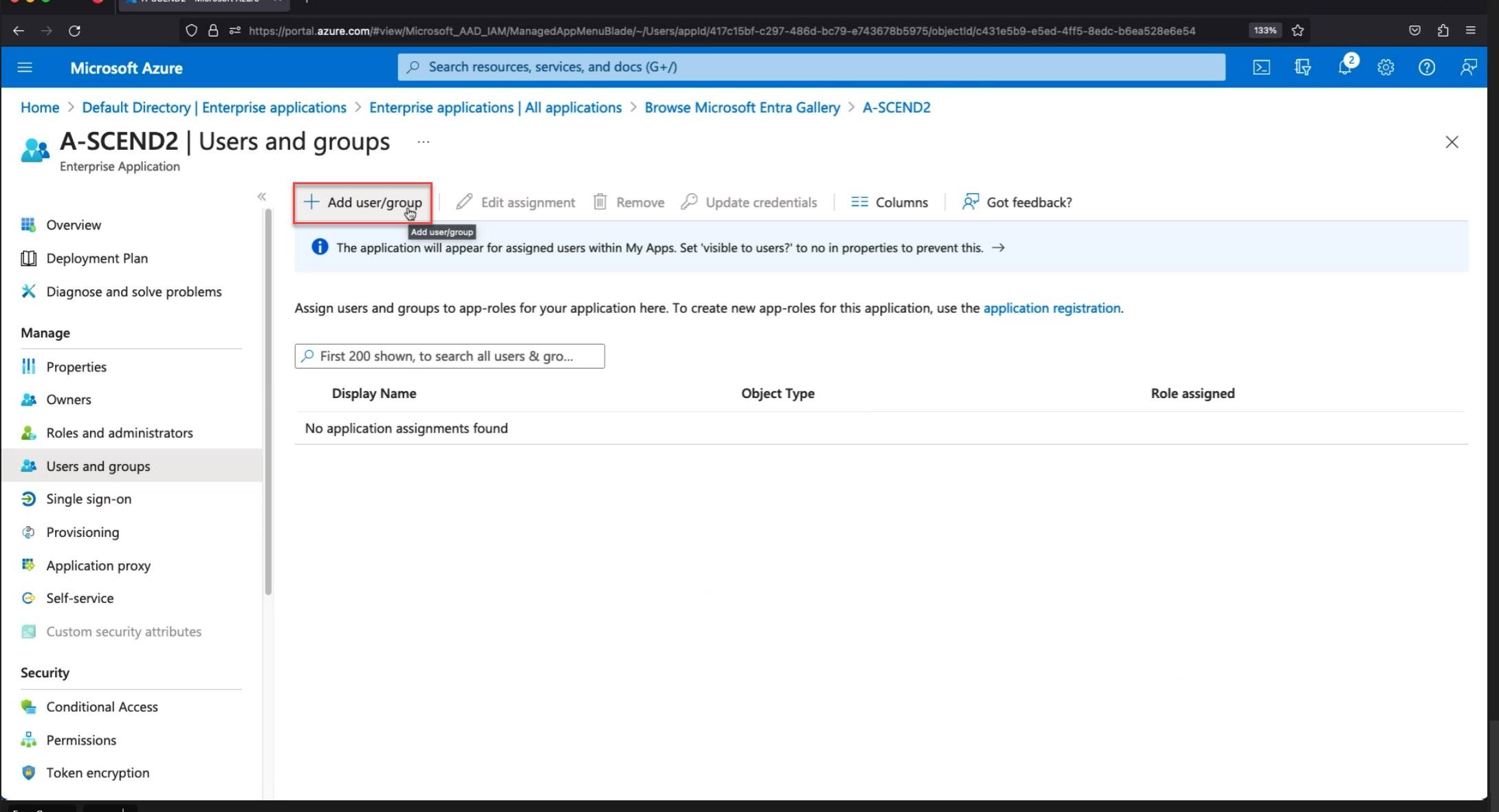Click the info icon in the blue banner
Viewport: 1499px width, 812px height.
coord(320,247)
